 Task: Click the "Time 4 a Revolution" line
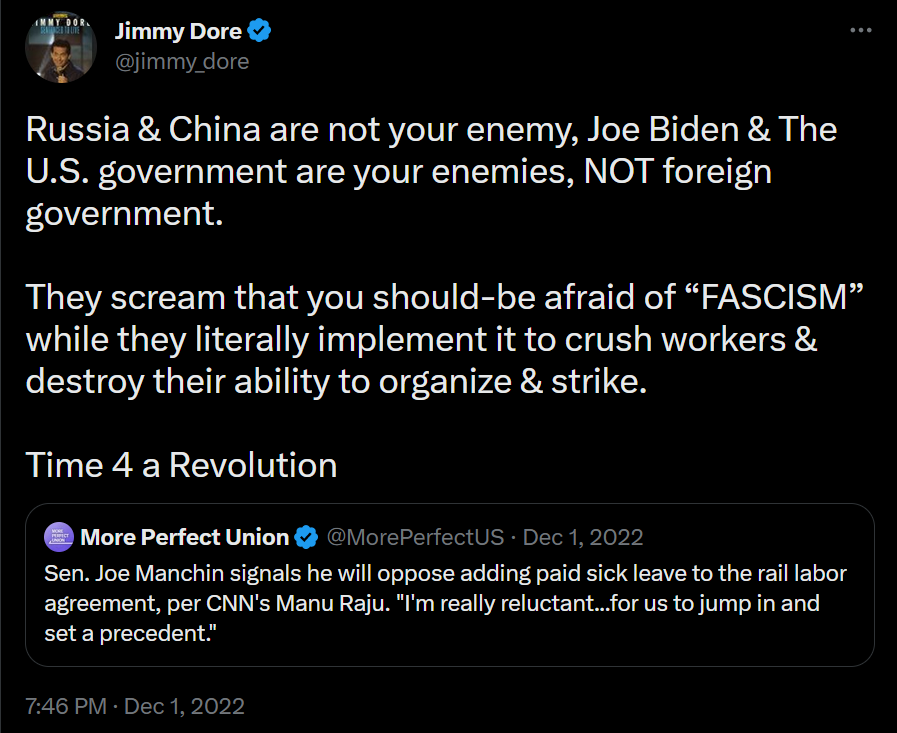[181, 464]
